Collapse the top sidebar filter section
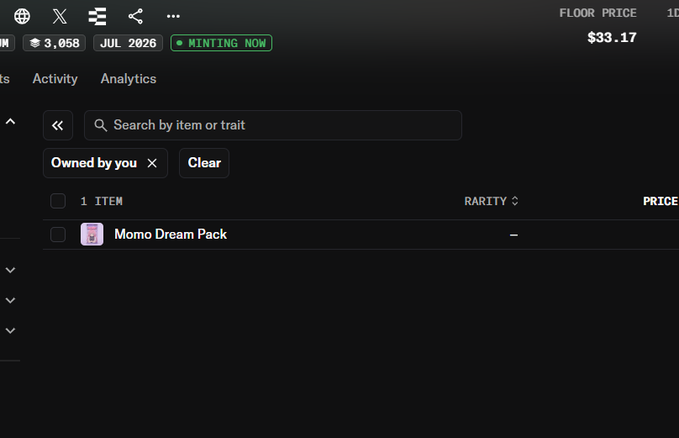The width and height of the screenshot is (679, 438). (10, 122)
